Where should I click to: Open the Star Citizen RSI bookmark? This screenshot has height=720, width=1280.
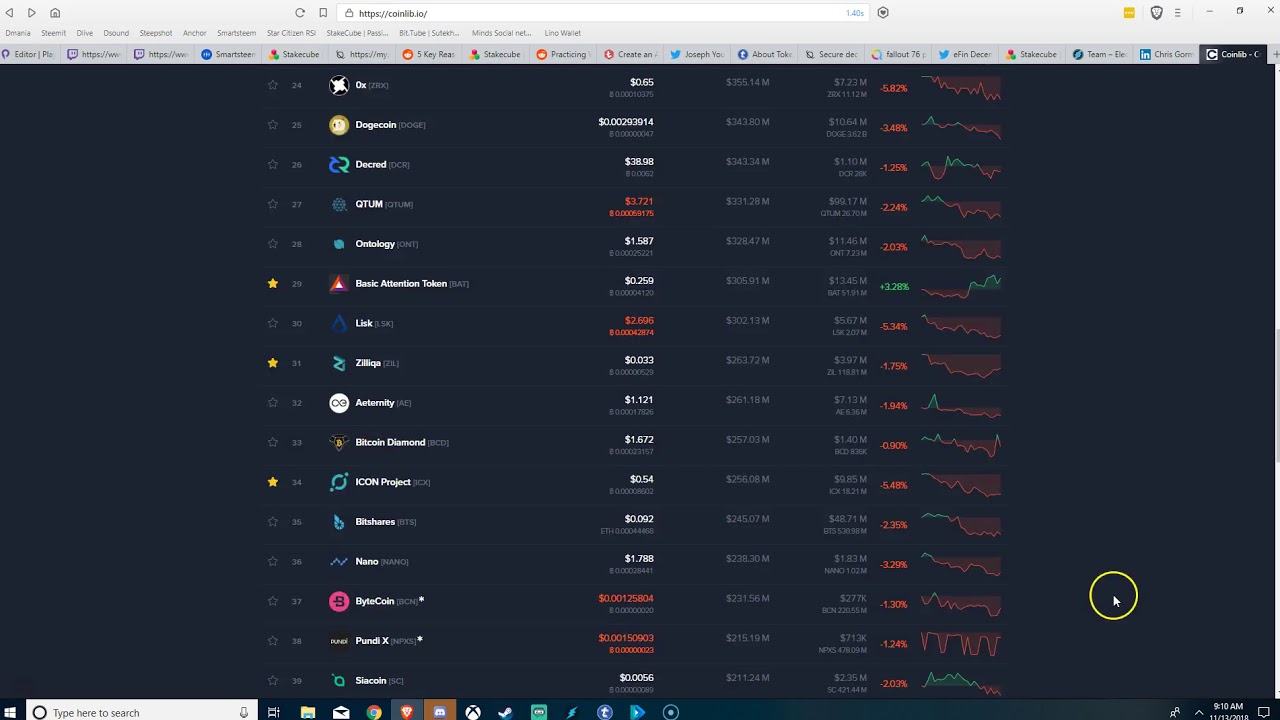[291, 33]
